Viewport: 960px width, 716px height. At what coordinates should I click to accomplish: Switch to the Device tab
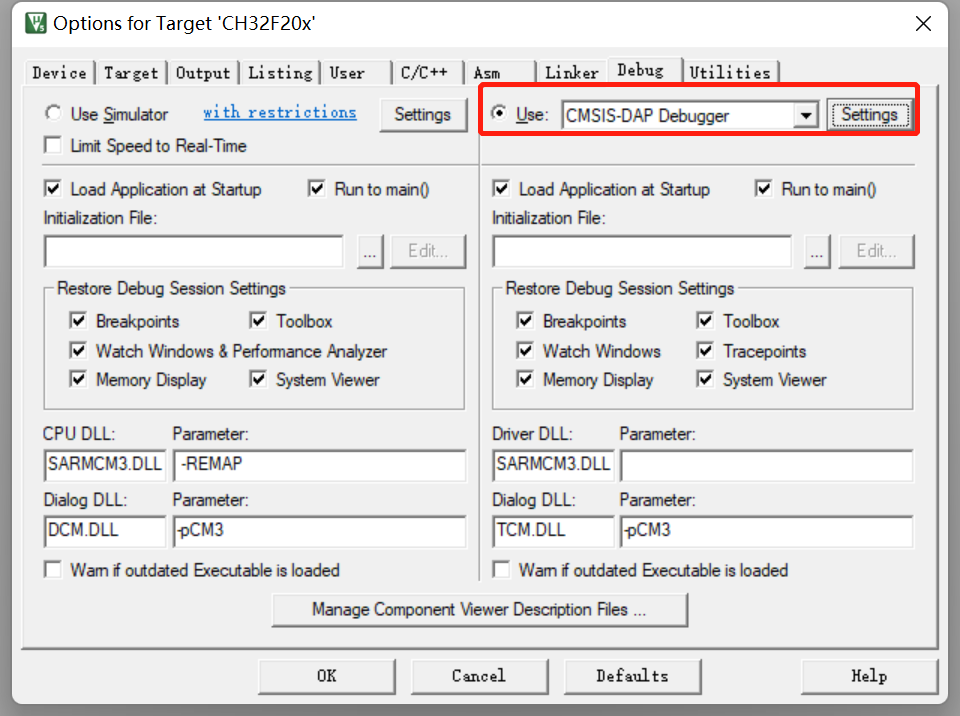click(x=59, y=73)
